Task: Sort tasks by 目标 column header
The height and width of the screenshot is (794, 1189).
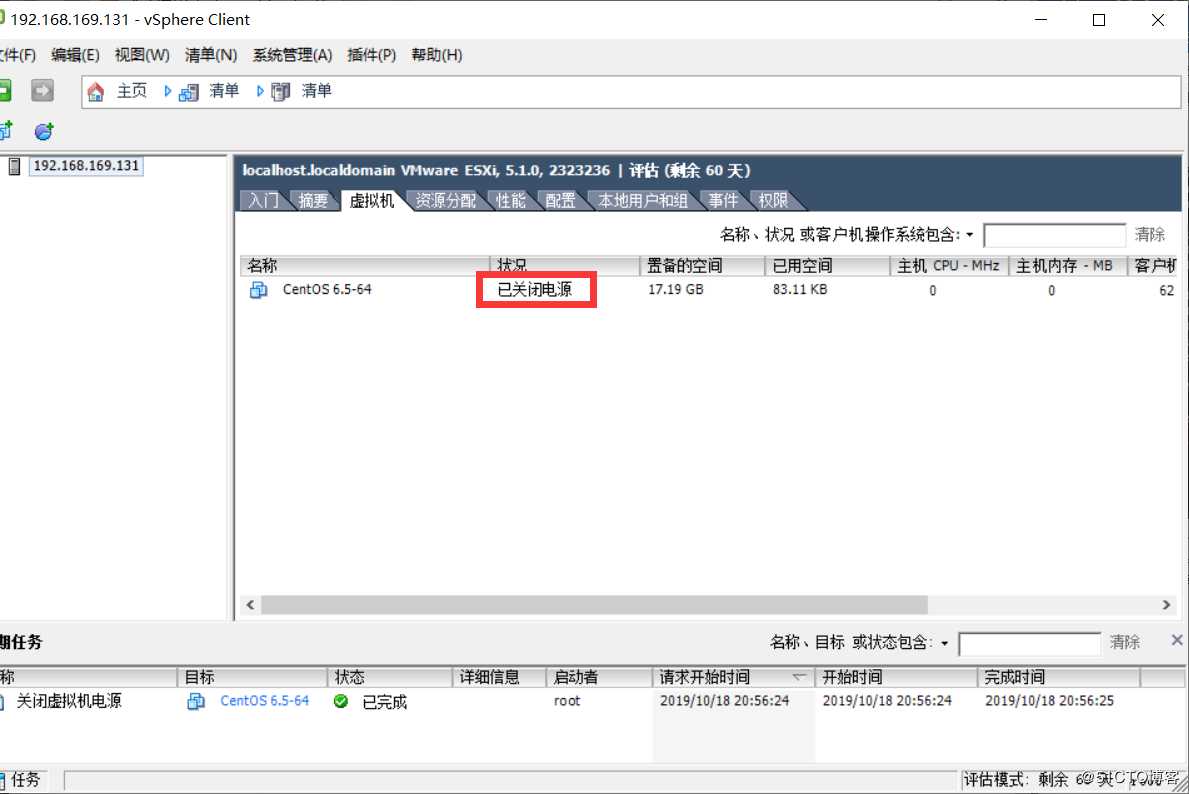Action: coord(253,676)
